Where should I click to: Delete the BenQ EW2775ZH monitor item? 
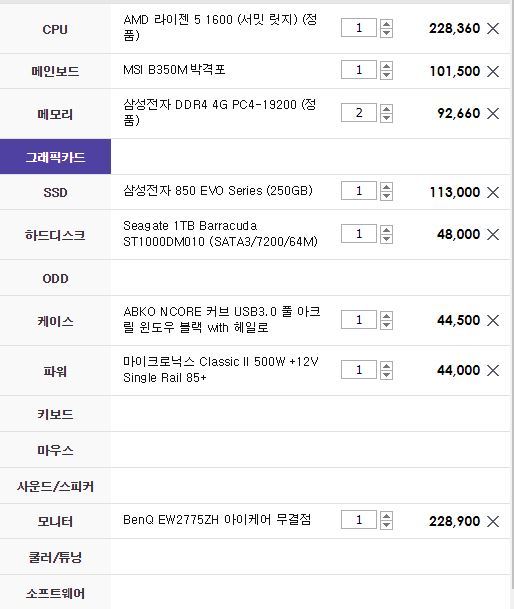493,521
